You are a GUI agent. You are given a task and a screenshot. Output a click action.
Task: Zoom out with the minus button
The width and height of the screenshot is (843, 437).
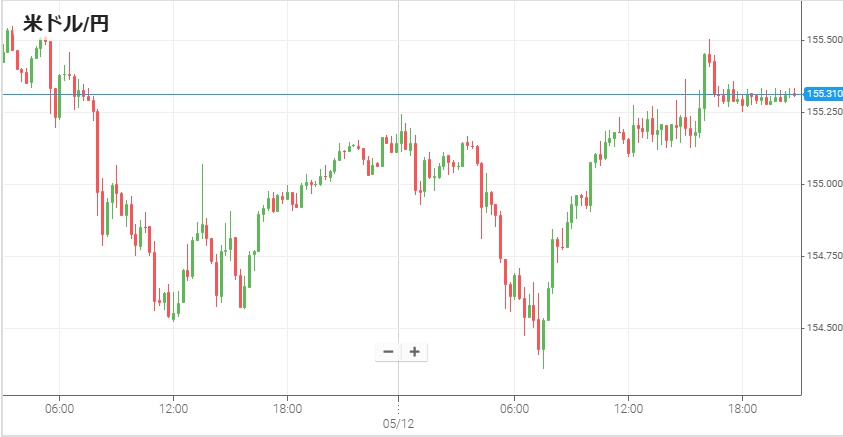(387, 351)
